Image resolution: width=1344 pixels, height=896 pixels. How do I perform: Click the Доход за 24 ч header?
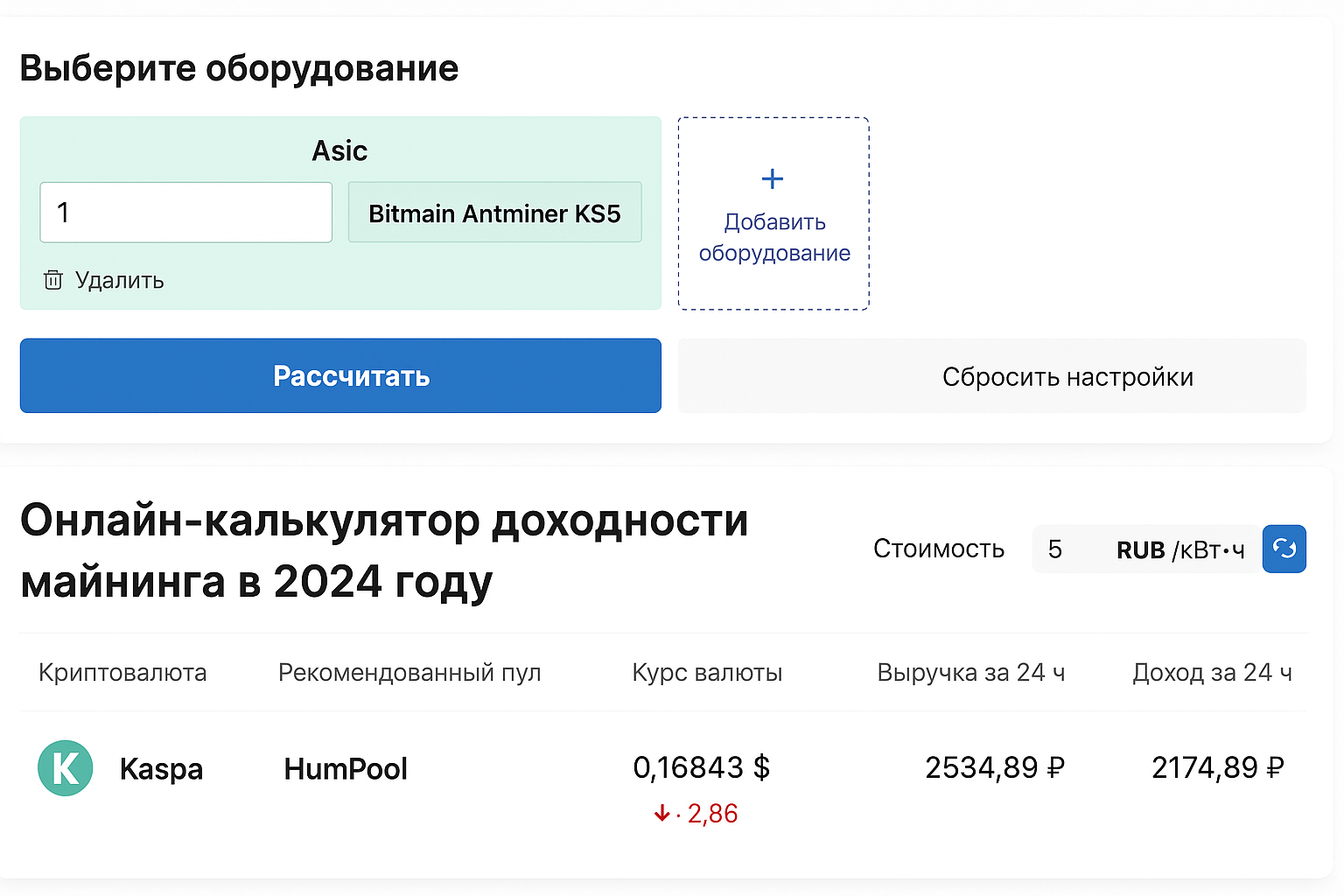tap(1212, 672)
